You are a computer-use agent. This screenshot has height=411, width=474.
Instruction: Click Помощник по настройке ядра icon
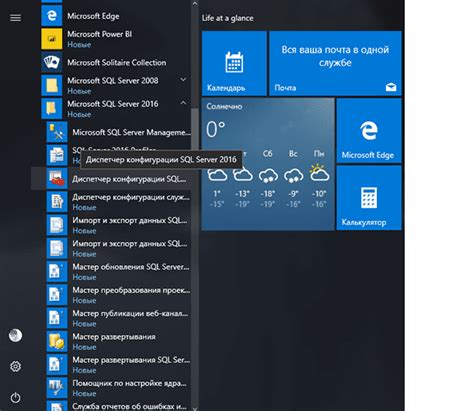(57, 388)
